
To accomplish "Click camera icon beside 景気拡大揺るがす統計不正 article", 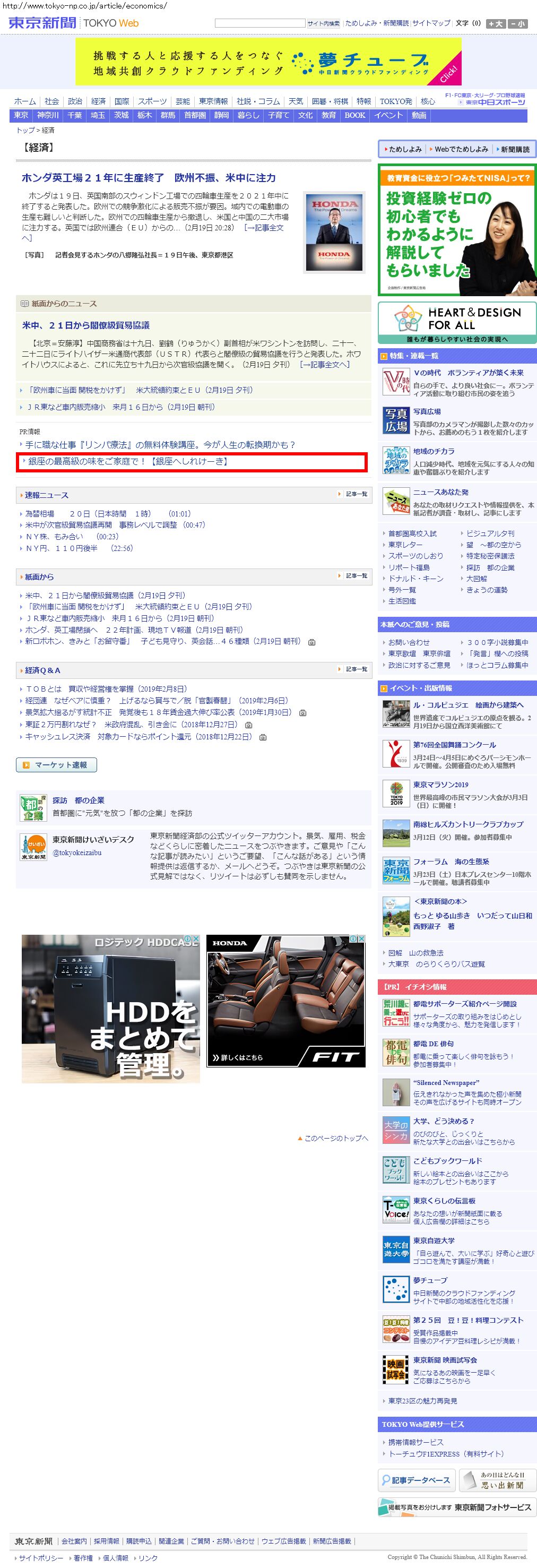I will [303, 713].
